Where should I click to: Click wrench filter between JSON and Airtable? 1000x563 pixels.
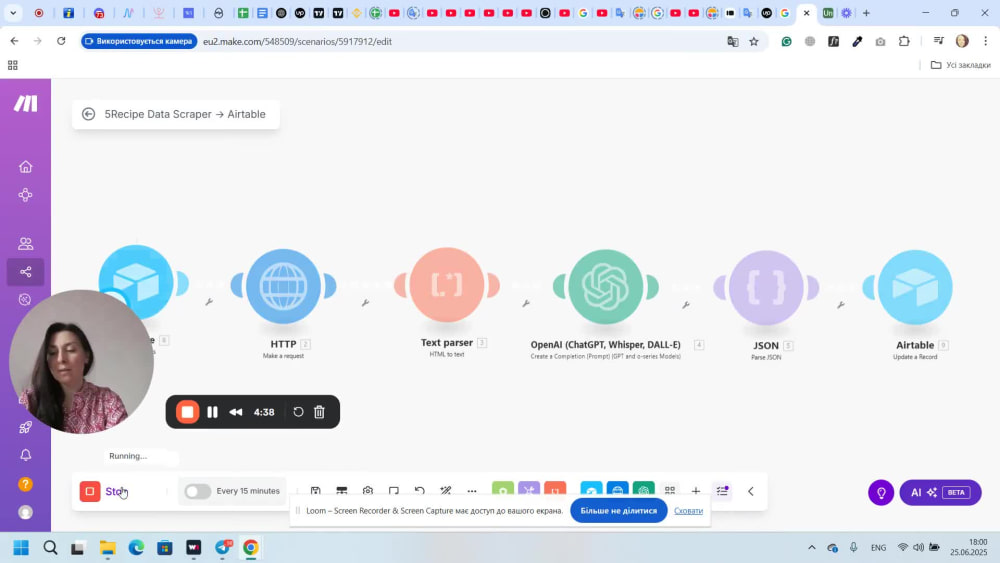pyautogui.click(x=841, y=305)
